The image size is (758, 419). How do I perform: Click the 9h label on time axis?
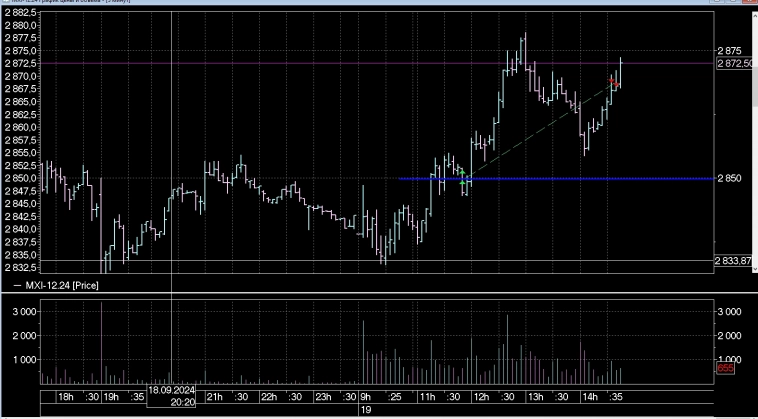(x=365, y=397)
